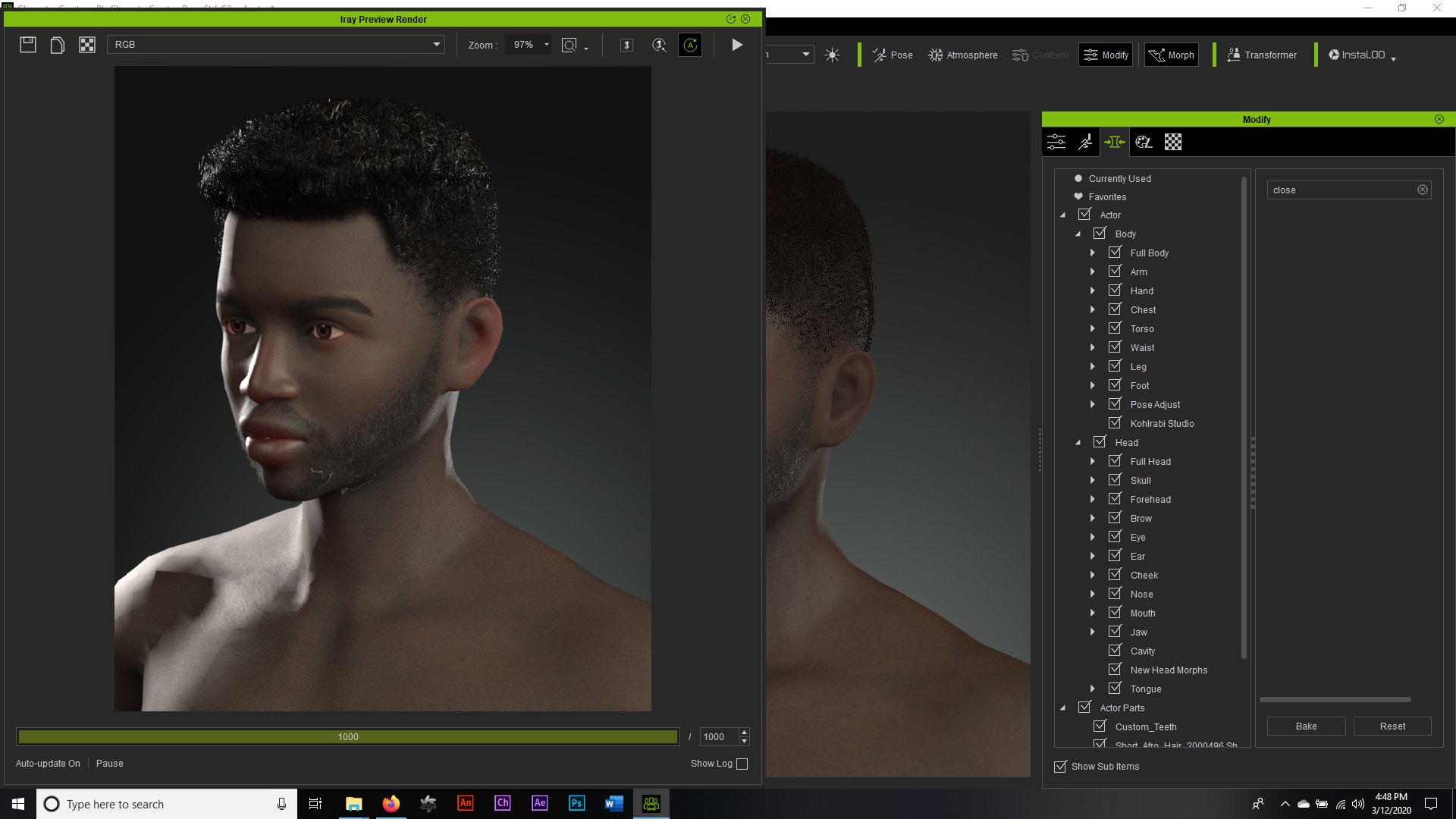Click the render progress bar showing 1000
This screenshot has width=1456, height=819.
[x=348, y=736]
